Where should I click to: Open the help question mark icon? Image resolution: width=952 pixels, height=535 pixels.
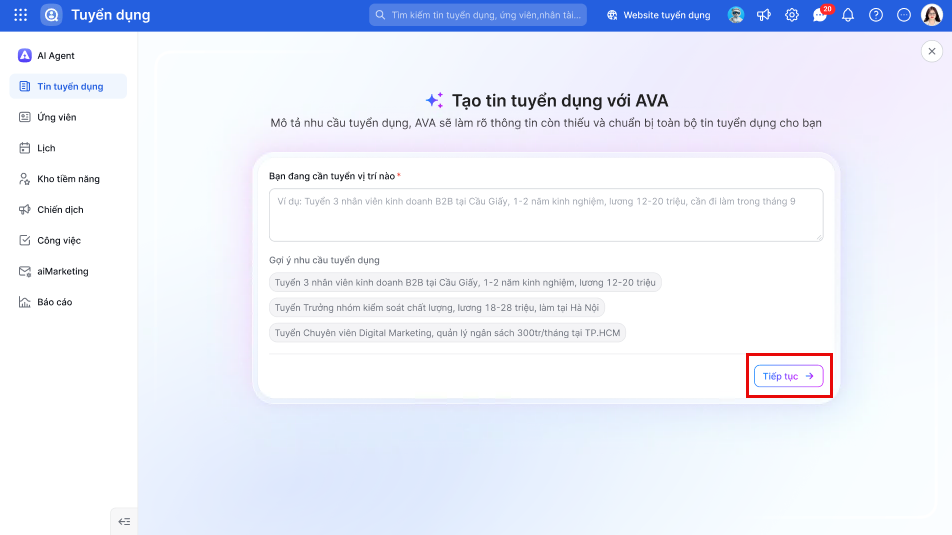pyautogui.click(x=876, y=15)
